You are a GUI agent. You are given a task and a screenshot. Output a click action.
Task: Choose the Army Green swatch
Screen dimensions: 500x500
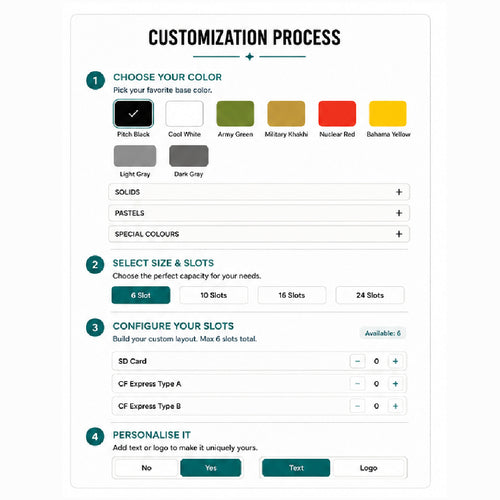click(x=235, y=114)
